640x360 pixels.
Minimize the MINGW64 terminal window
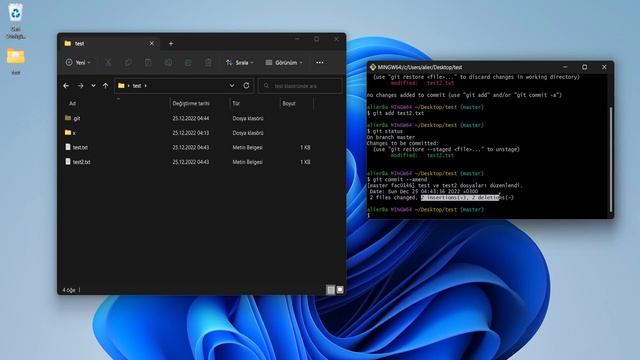pyautogui.click(x=565, y=67)
